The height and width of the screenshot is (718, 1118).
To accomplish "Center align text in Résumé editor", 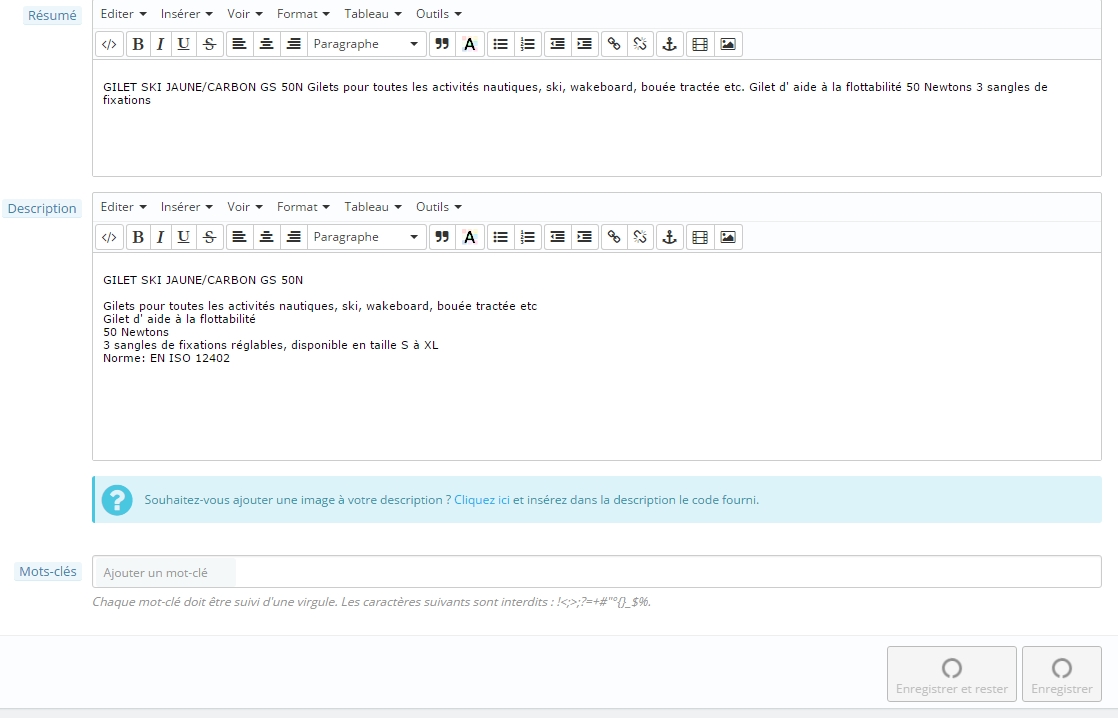I will (267, 44).
